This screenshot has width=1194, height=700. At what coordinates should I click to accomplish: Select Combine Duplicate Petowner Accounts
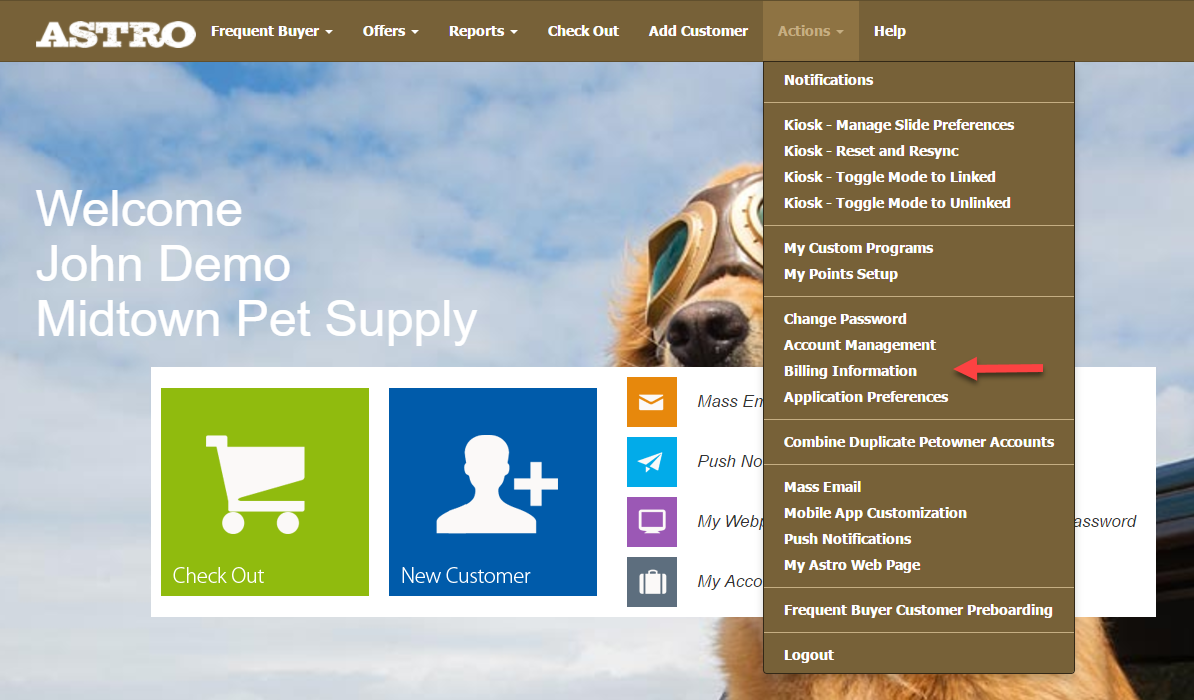pyautogui.click(x=918, y=442)
